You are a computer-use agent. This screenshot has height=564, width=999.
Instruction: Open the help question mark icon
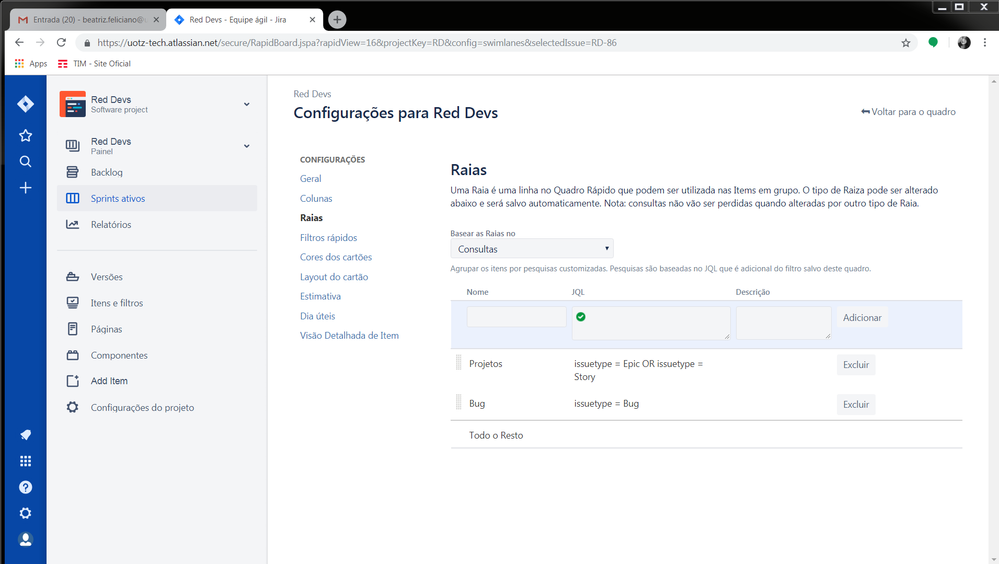(25, 487)
